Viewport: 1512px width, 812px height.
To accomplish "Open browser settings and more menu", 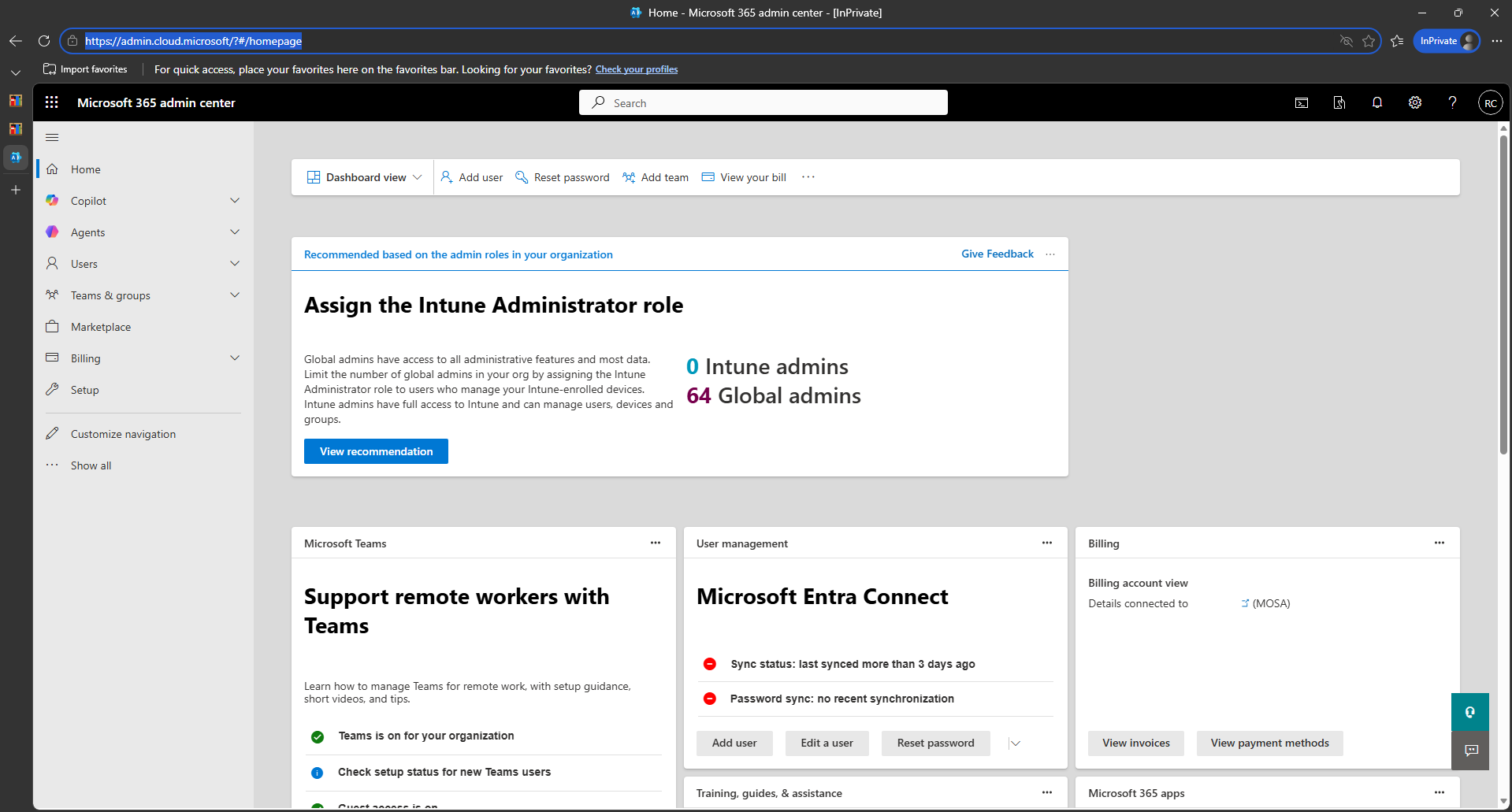I will point(1497,41).
